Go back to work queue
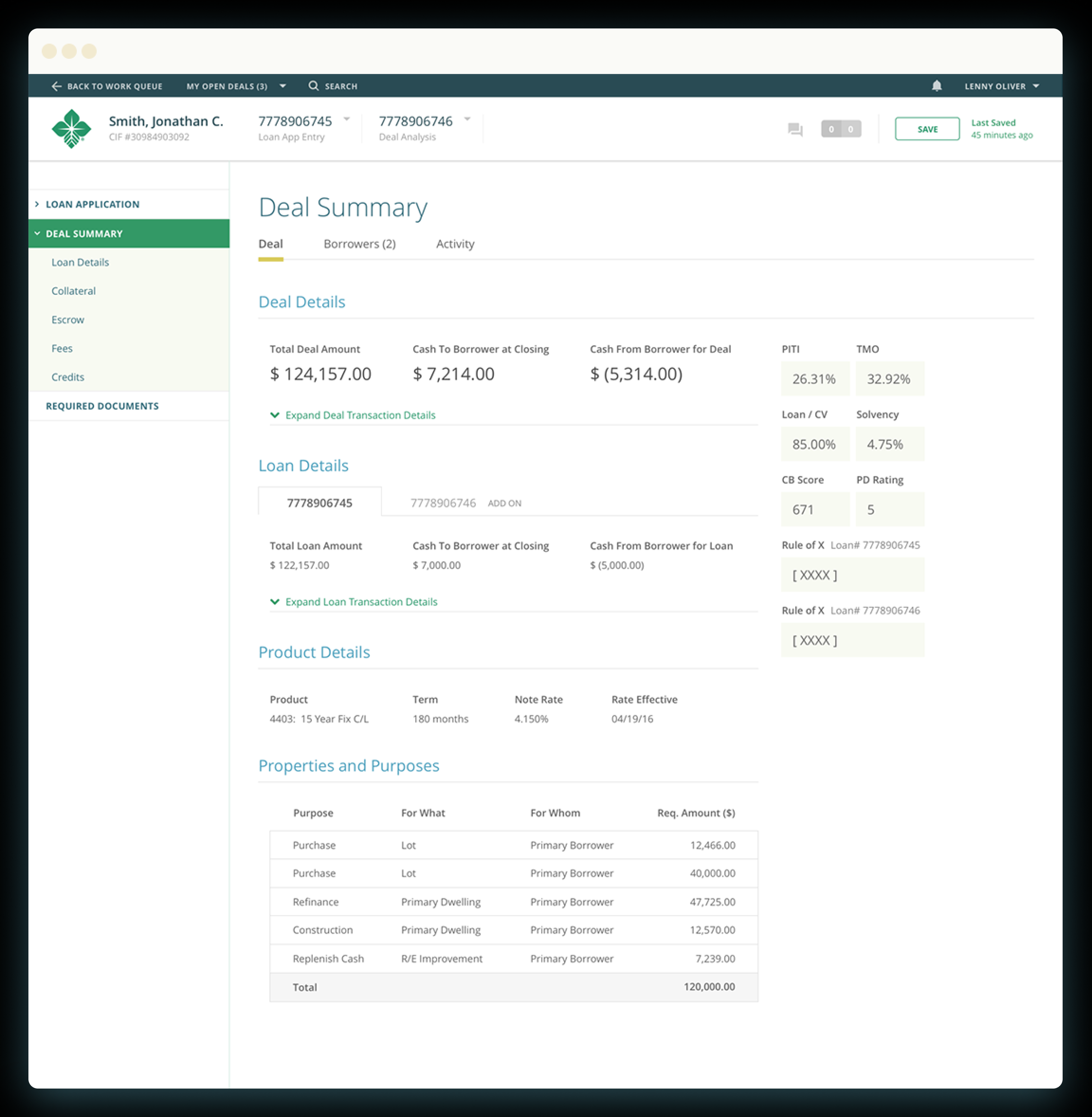 (x=107, y=86)
